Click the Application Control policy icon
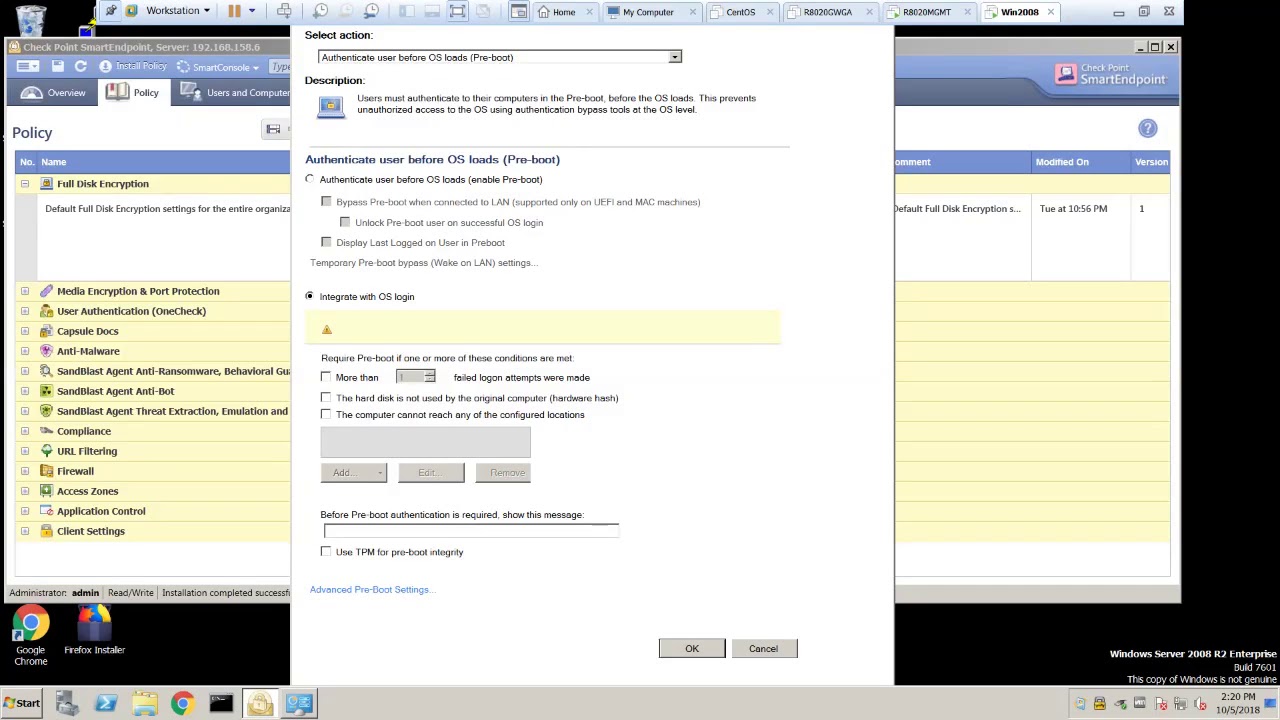The height and width of the screenshot is (720, 1280). [46, 511]
